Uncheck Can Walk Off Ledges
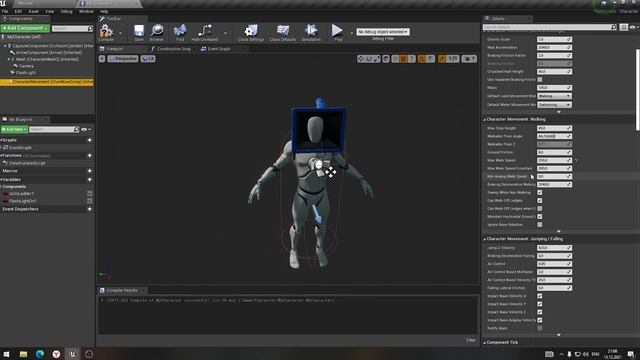 tap(540, 200)
